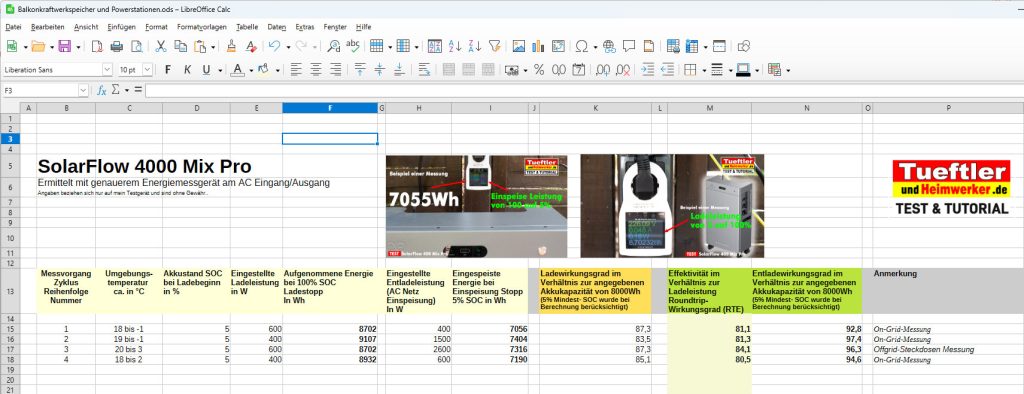Open the Formatvorlagen menu

[202, 27]
